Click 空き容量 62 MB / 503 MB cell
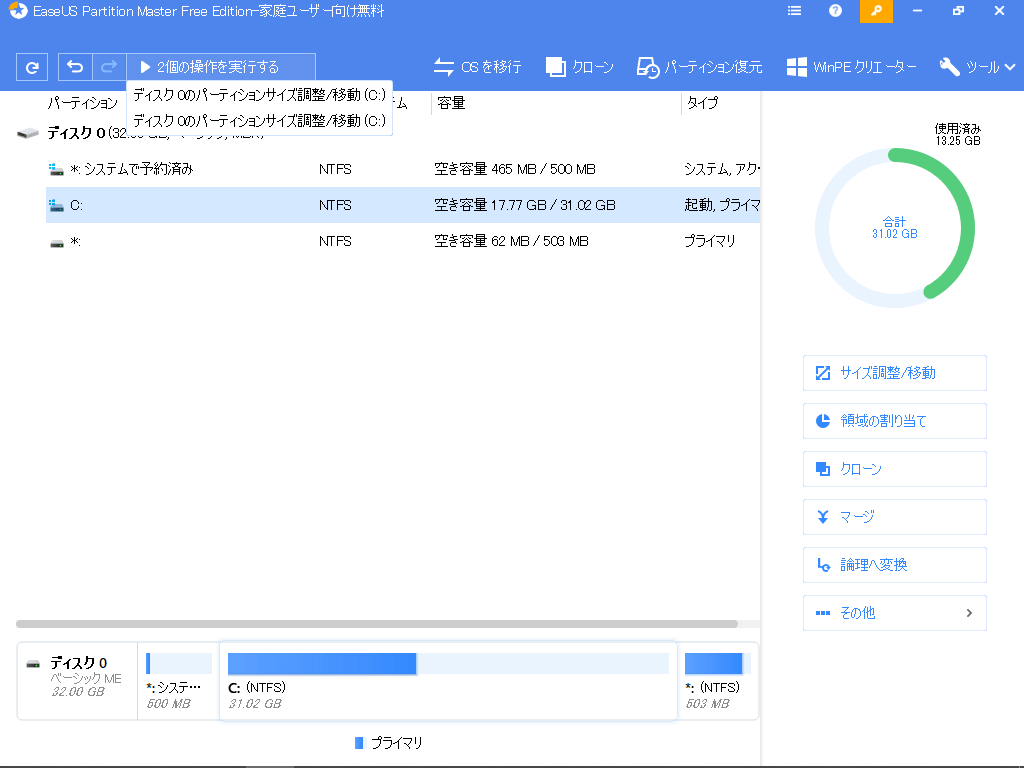Screen dimensions: 1024x768 coord(511,242)
